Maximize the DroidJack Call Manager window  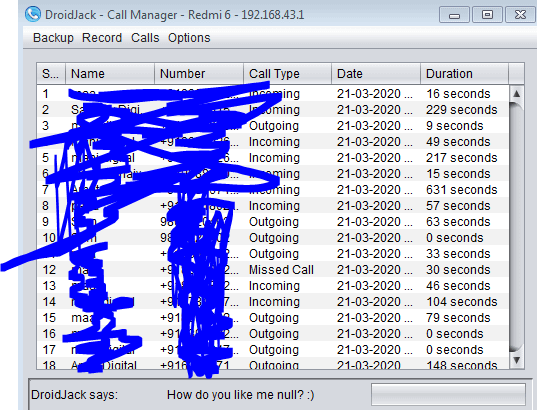point(487,15)
